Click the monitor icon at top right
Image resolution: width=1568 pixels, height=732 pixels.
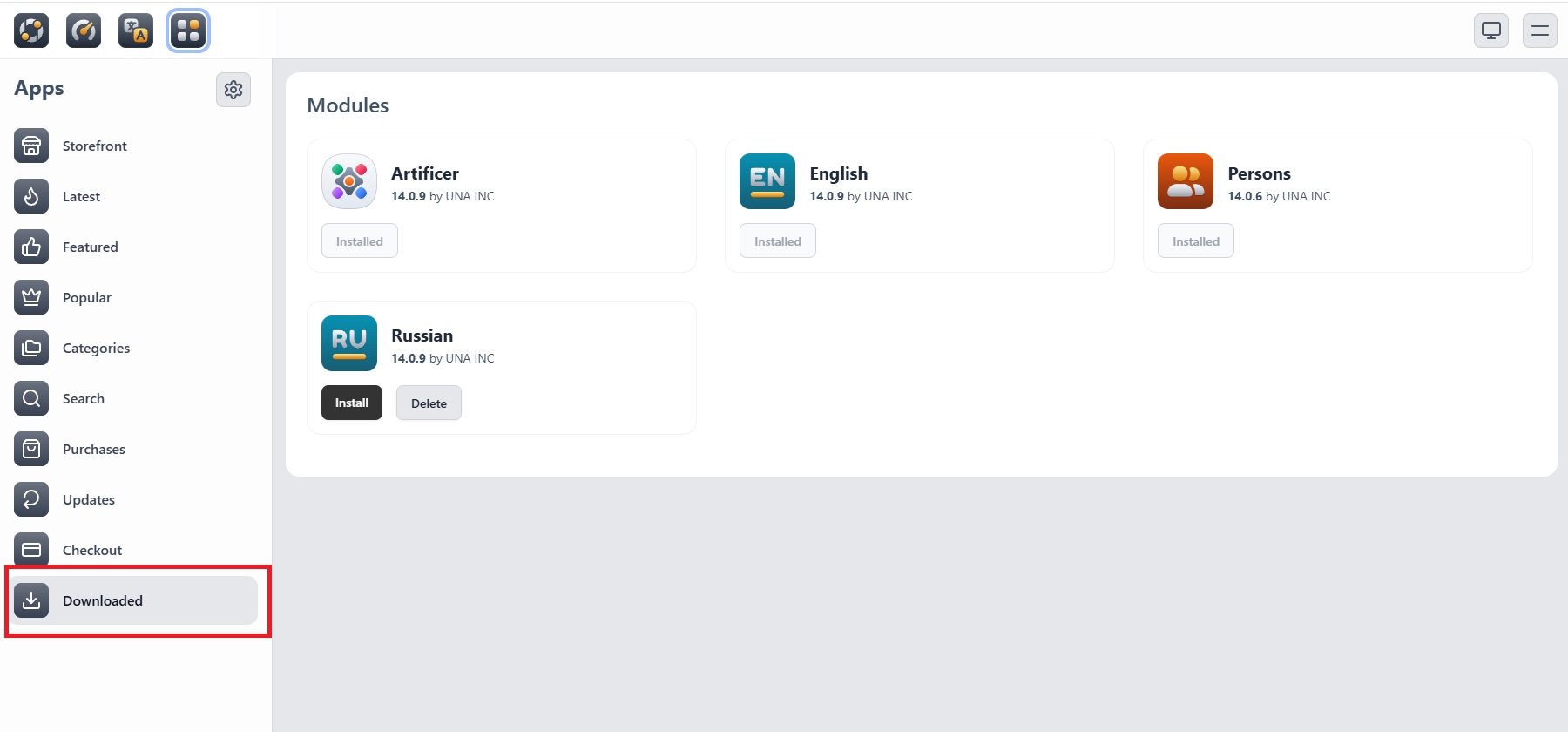[x=1491, y=30]
